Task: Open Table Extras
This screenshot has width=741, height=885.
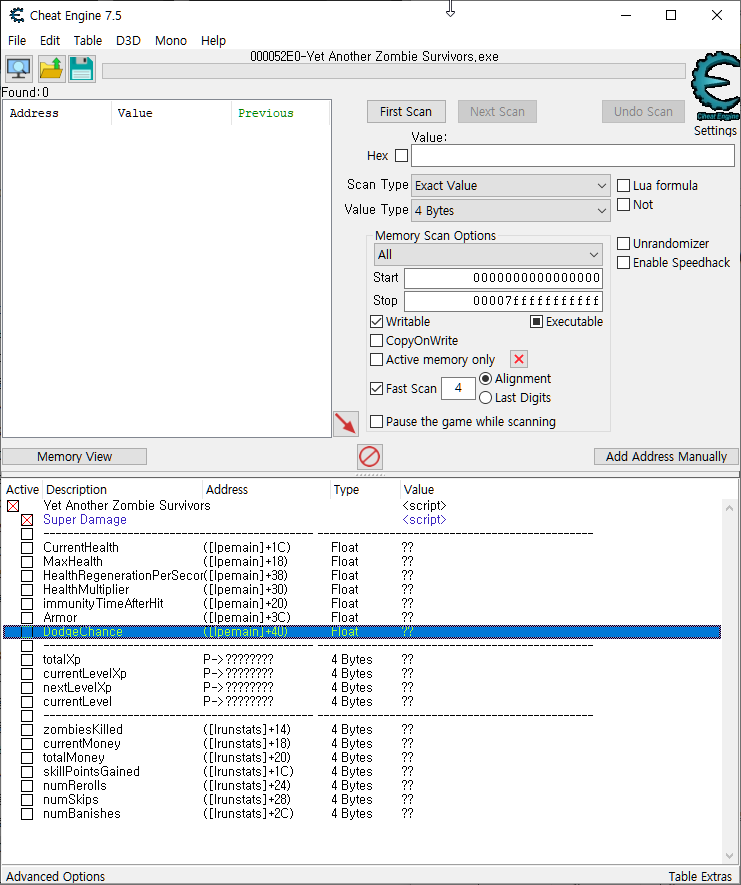Action: click(700, 877)
